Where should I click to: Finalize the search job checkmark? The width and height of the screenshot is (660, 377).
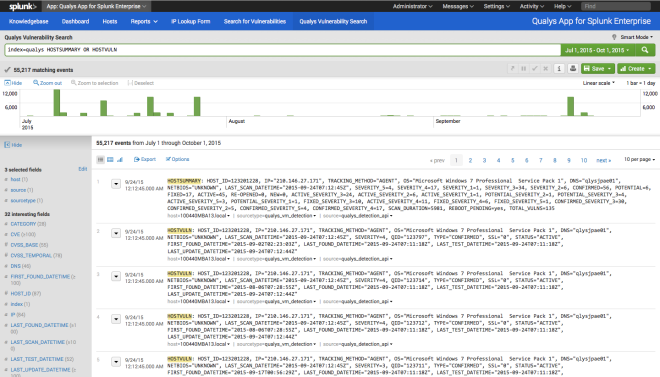click(x=534, y=69)
